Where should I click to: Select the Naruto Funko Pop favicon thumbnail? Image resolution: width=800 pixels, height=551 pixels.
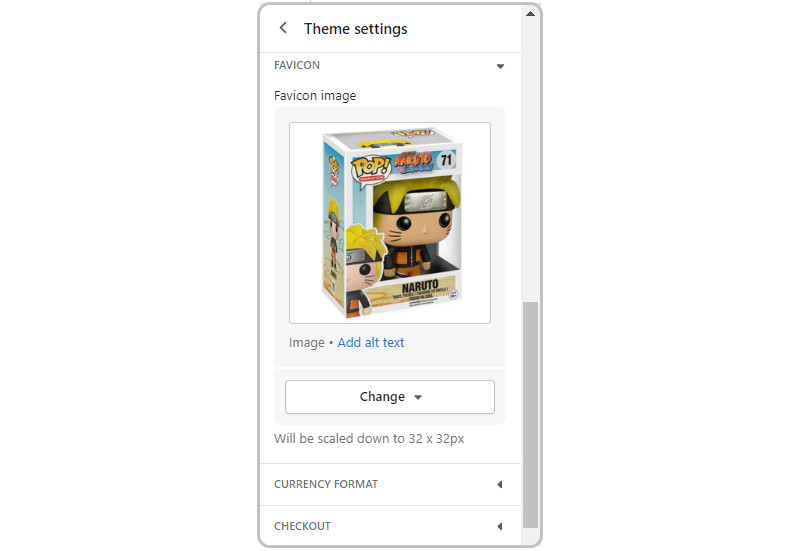[x=390, y=223]
